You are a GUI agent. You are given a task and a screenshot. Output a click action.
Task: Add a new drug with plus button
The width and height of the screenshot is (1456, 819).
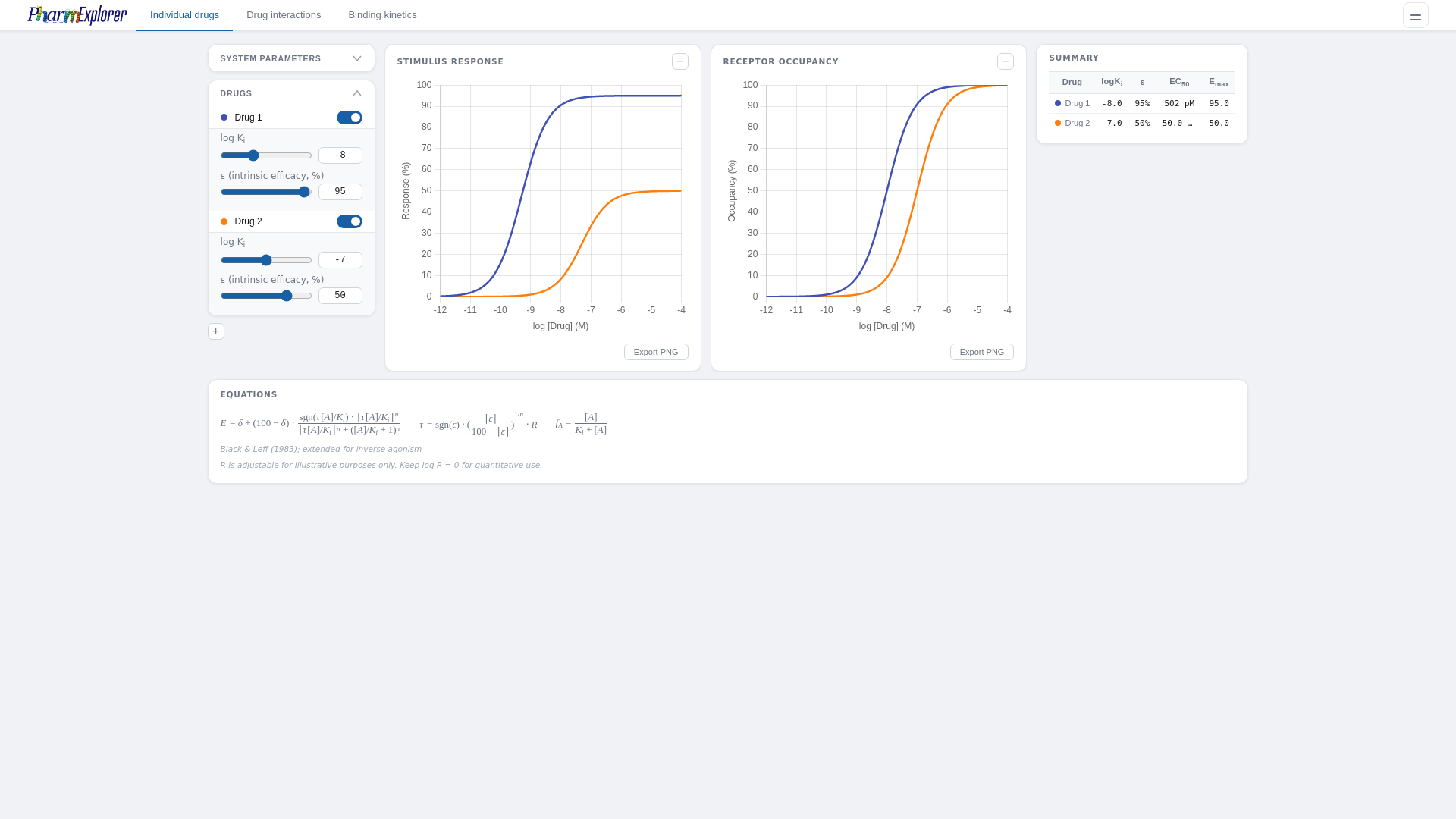[x=216, y=331]
